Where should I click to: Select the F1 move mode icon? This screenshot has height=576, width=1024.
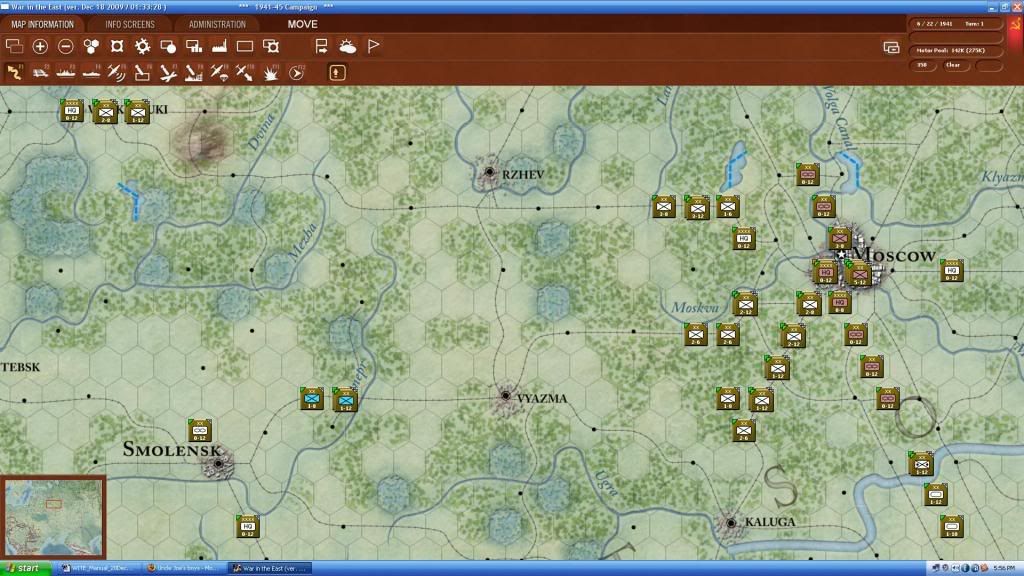point(15,72)
